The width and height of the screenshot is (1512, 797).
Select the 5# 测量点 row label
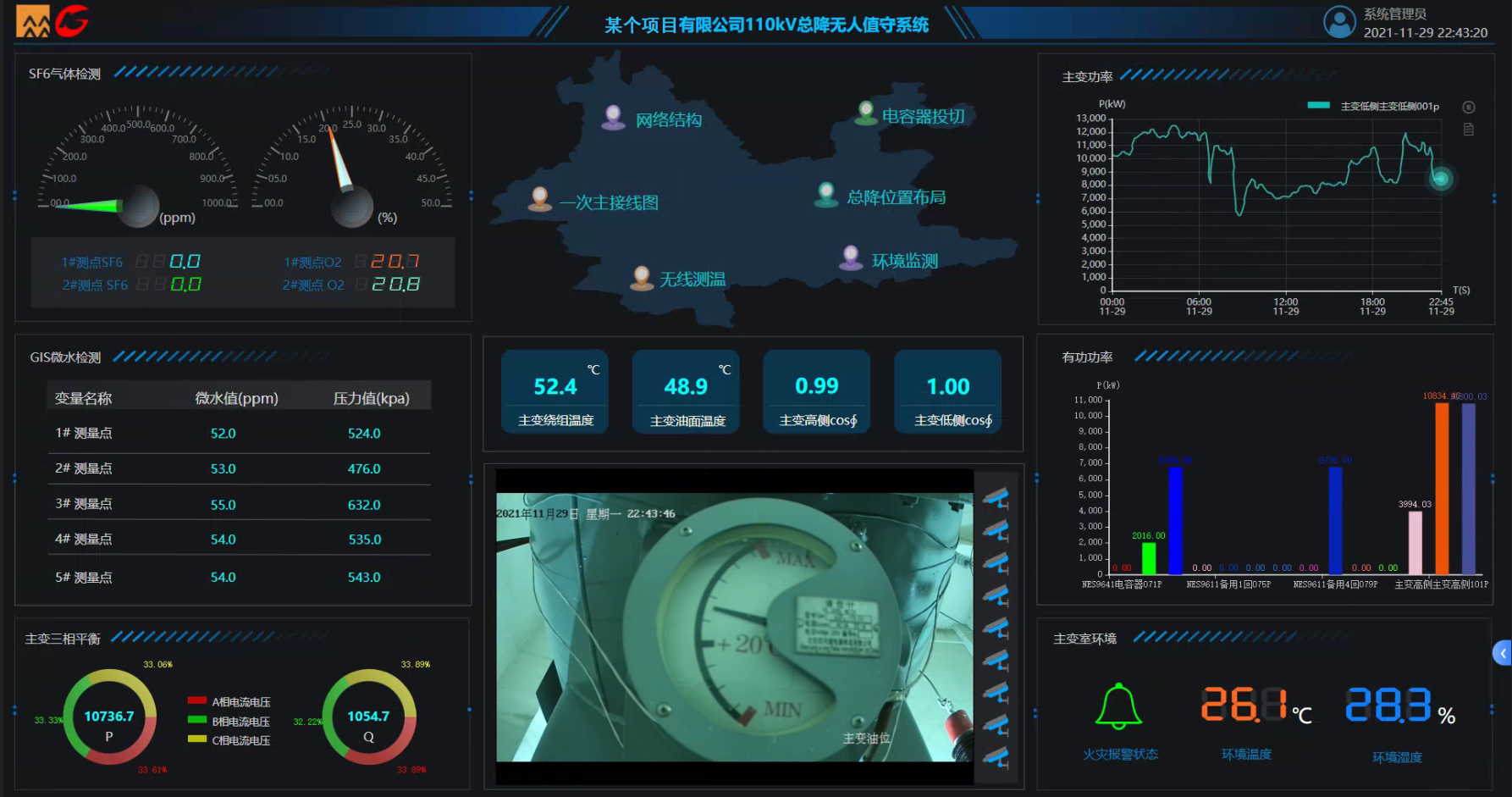84,577
